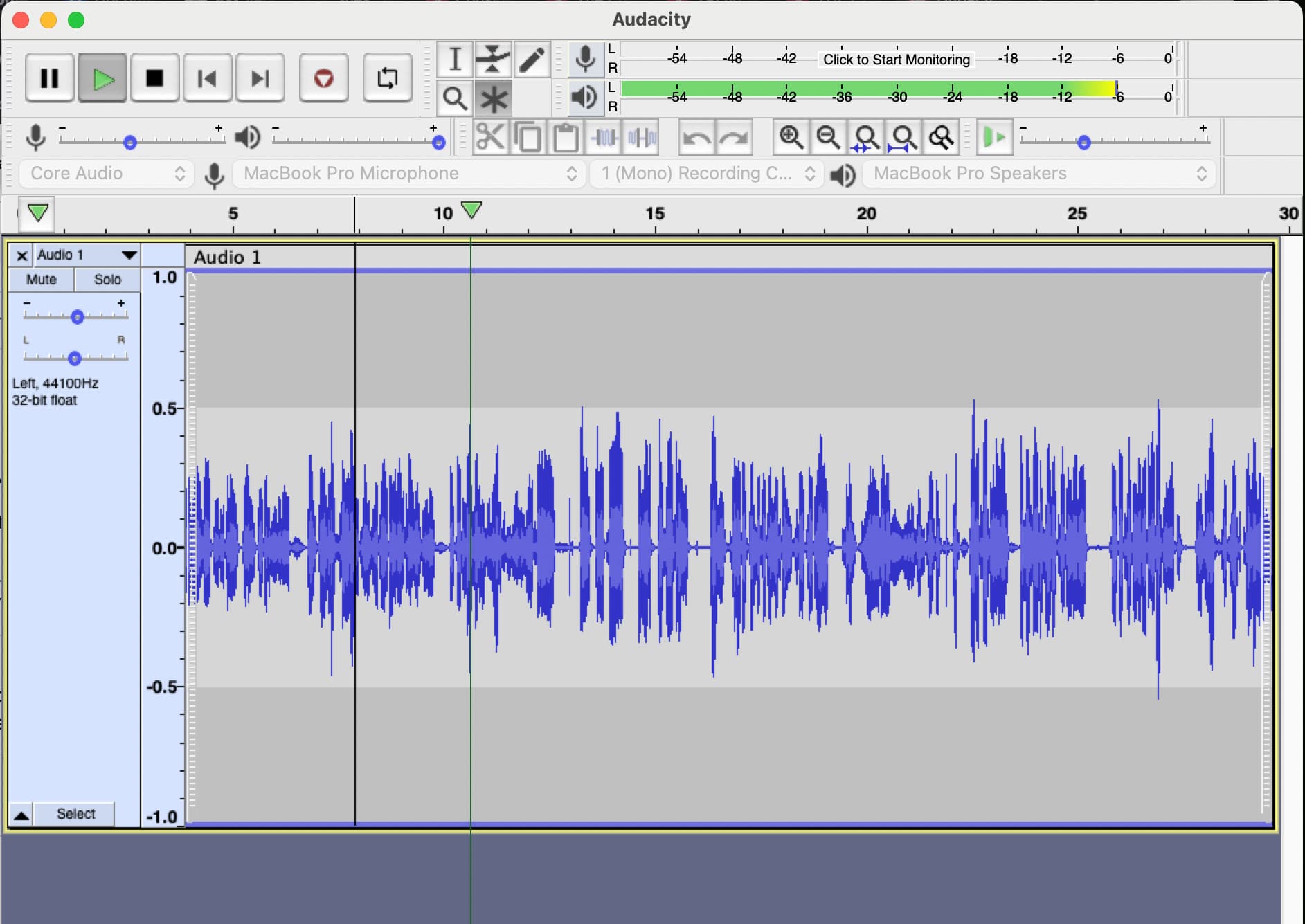Click the playback meter speaker icon
Screen dimensions: 1305x924
586,98
